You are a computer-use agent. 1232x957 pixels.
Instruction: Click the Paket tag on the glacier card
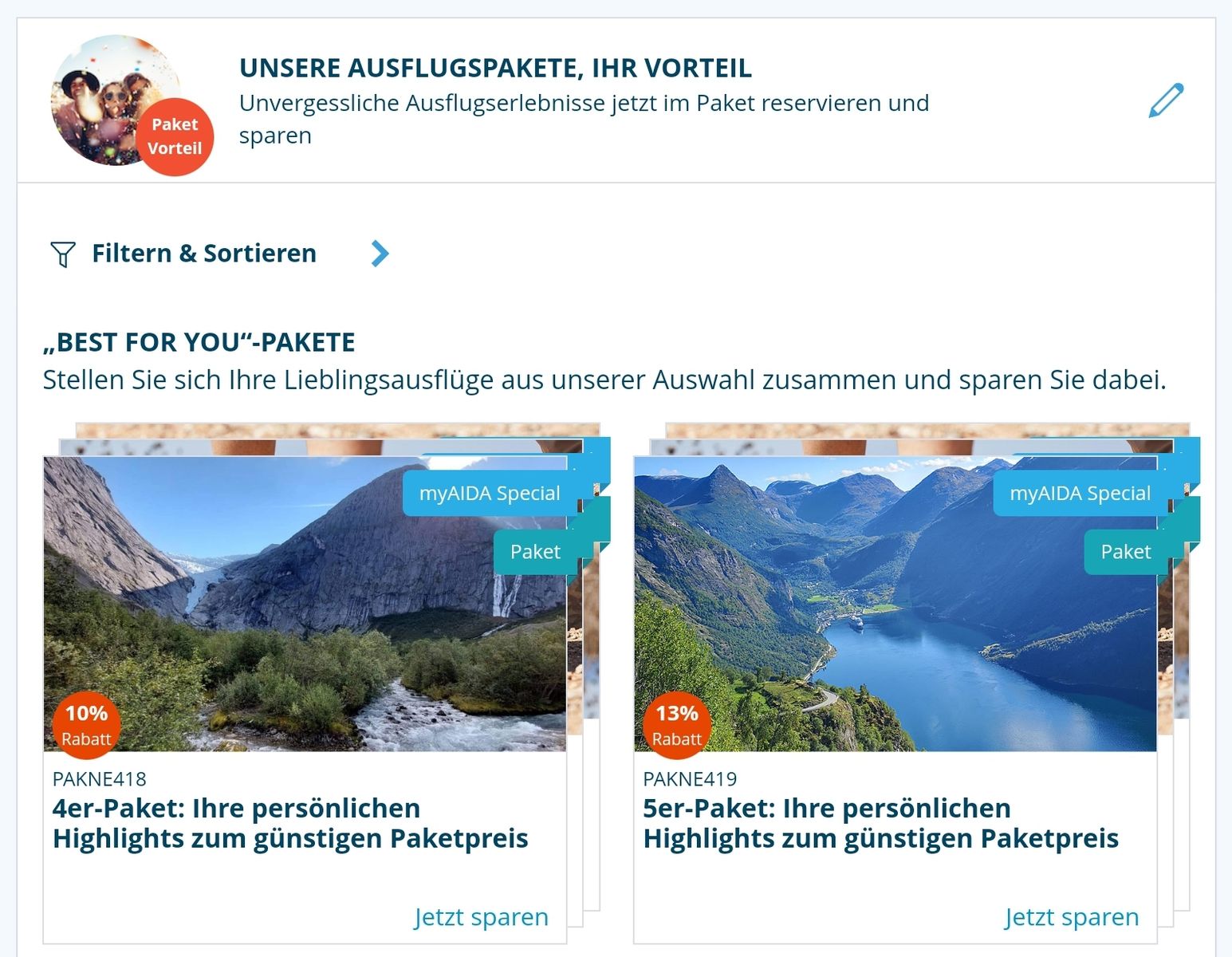(535, 552)
